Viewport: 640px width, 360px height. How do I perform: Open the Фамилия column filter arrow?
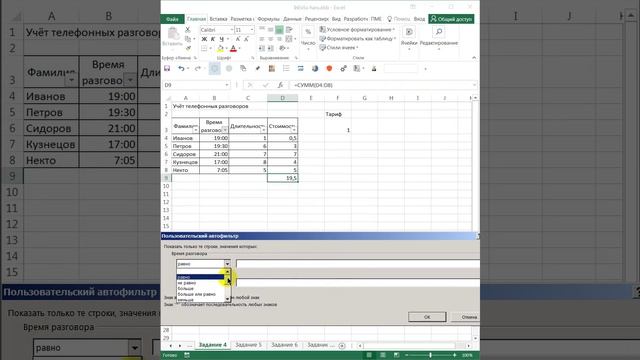click(x=196, y=130)
